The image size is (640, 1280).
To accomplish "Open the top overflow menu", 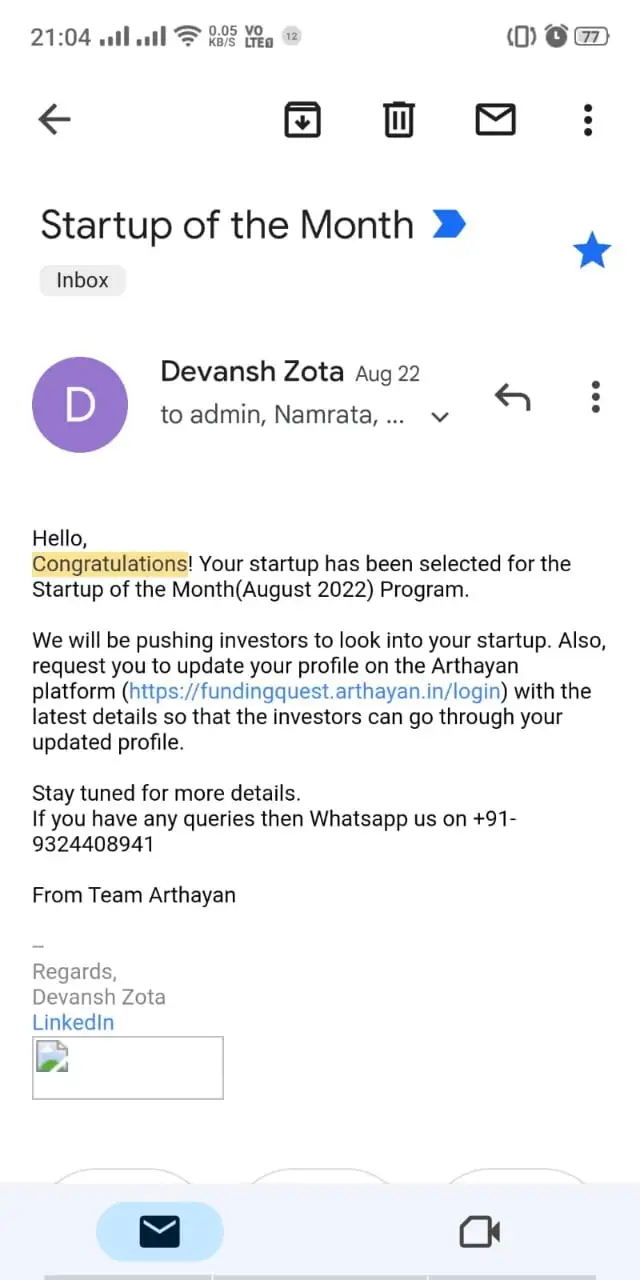I will pyautogui.click(x=588, y=120).
